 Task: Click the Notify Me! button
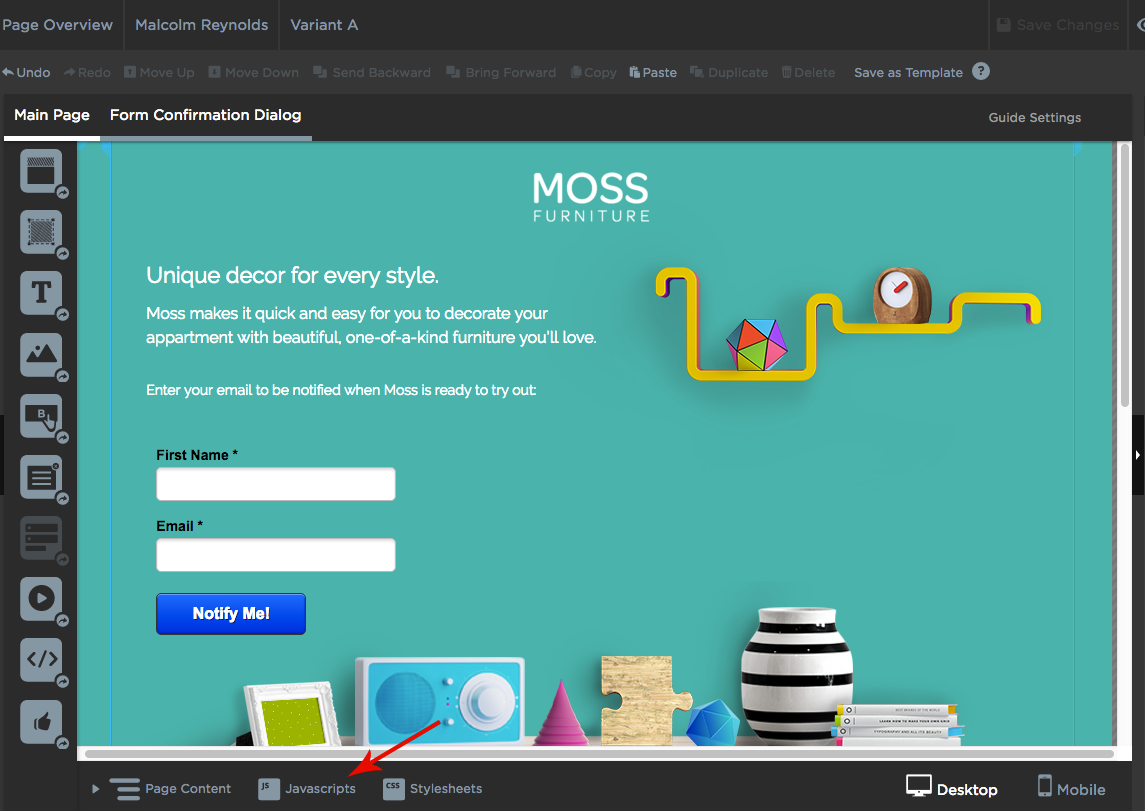[231, 614]
